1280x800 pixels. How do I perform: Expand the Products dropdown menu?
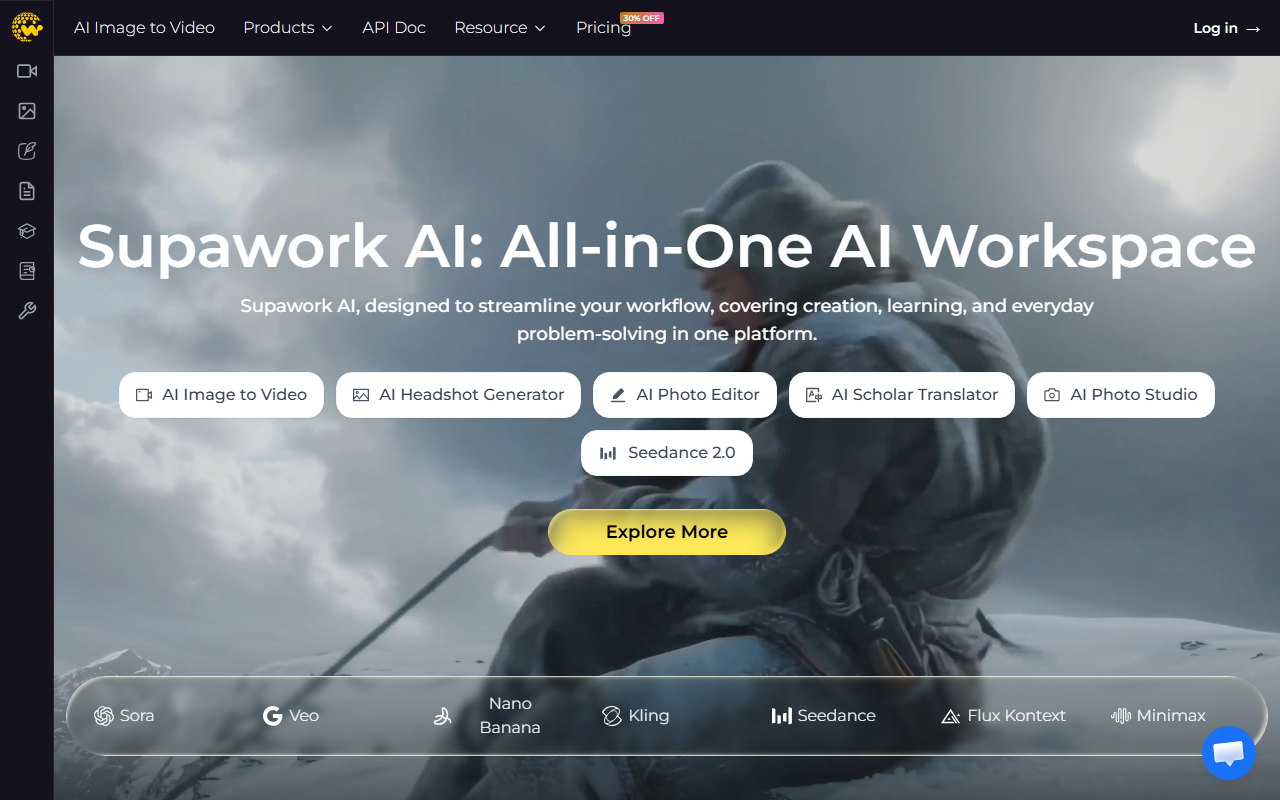[288, 28]
